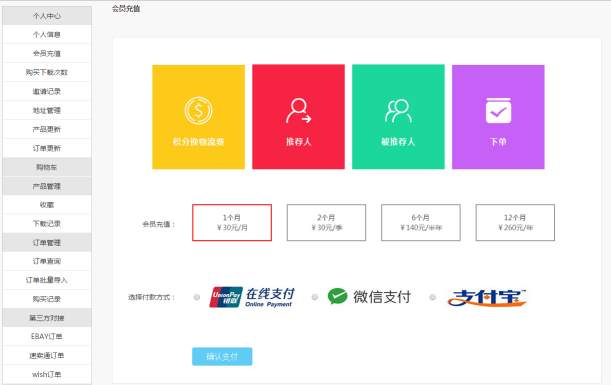The image size is (611, 385).
Task: Select UnionPay radio button
Action: [197, 297]
